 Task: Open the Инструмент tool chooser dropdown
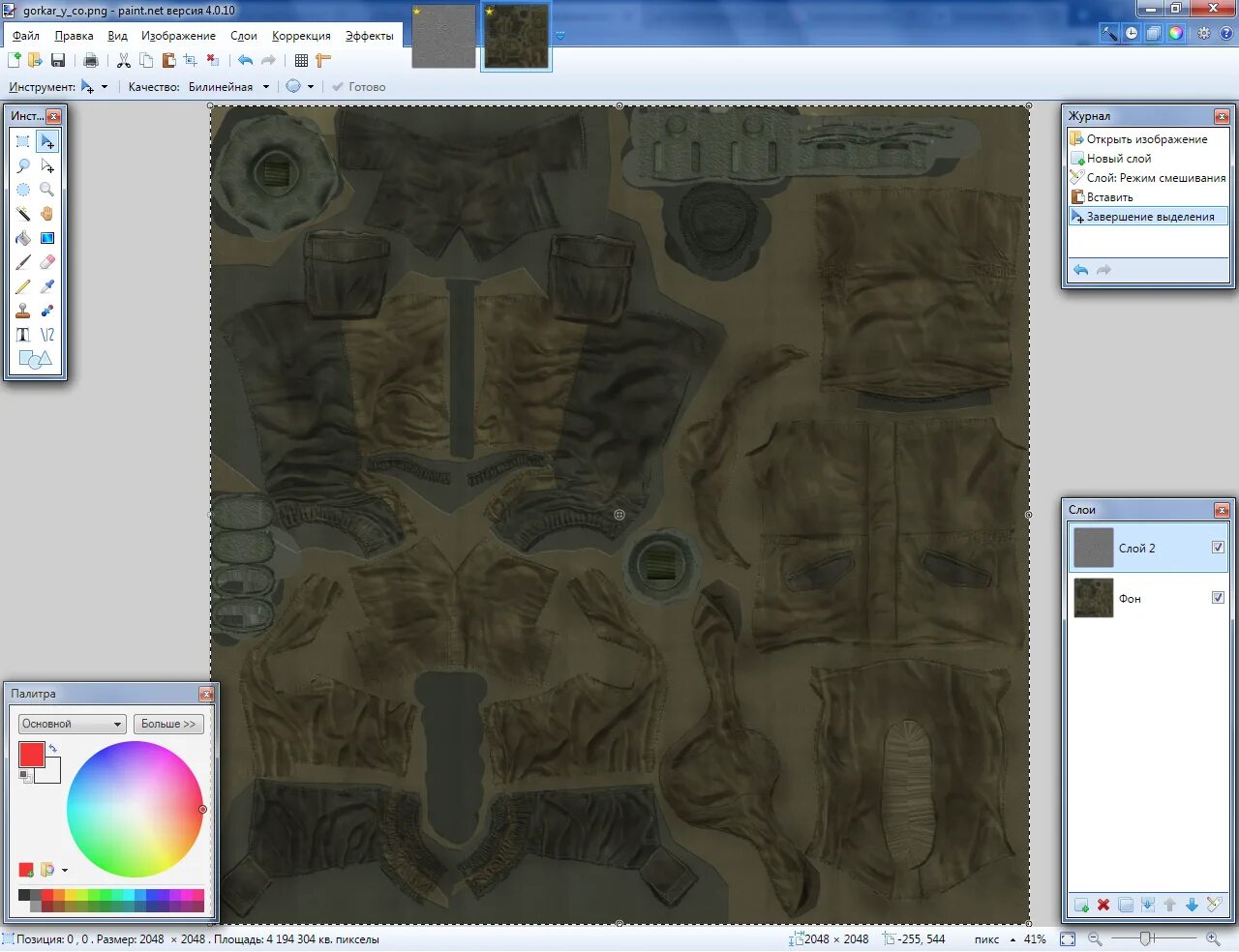point(94,87)
